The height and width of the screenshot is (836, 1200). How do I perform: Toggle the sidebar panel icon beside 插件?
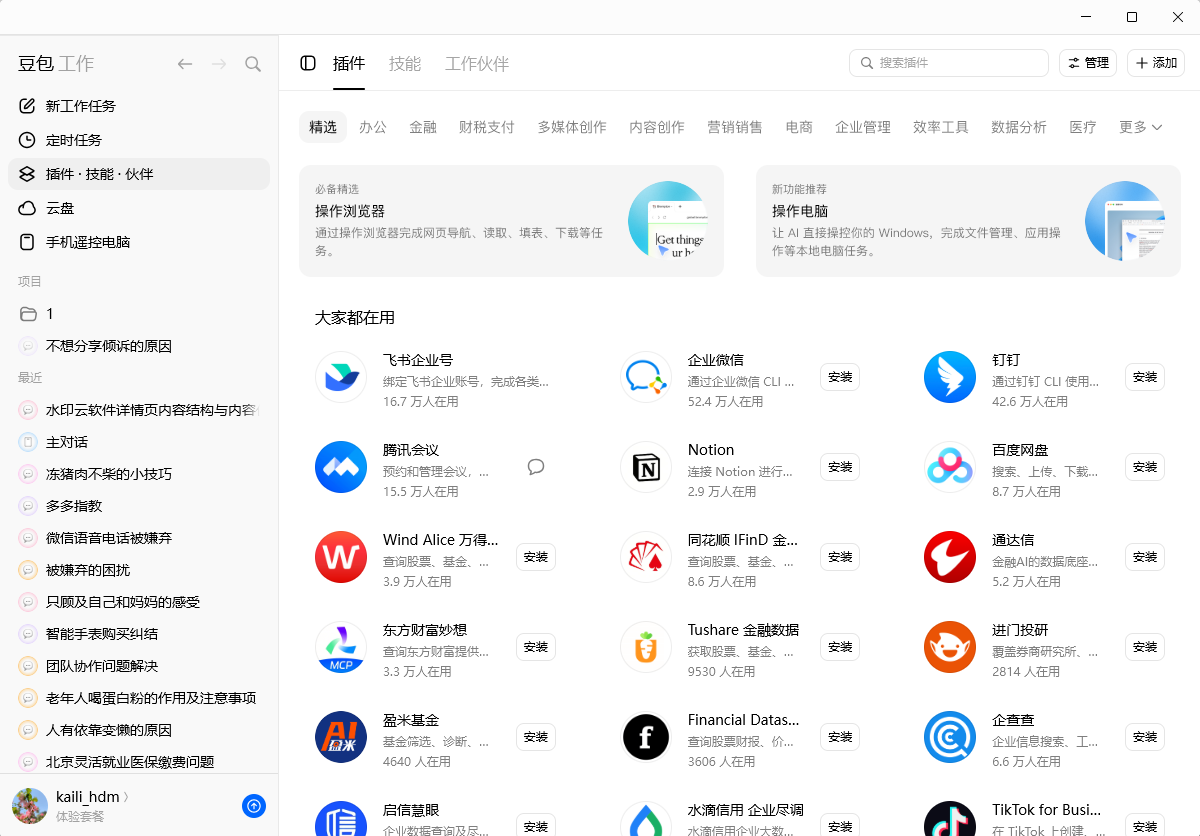pyautogui.click(x=308, y=63)
